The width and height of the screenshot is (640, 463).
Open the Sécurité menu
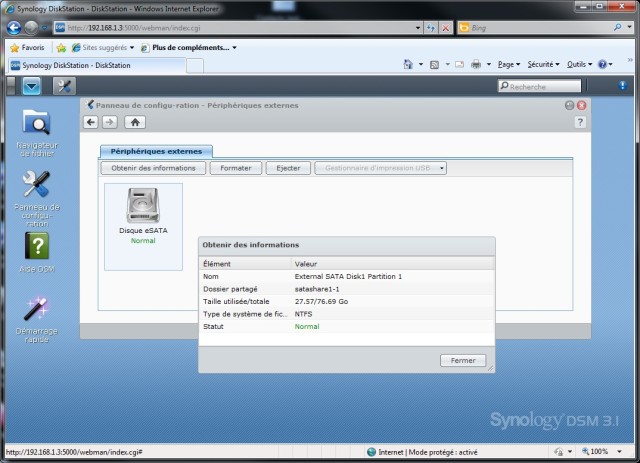[543, 65]
